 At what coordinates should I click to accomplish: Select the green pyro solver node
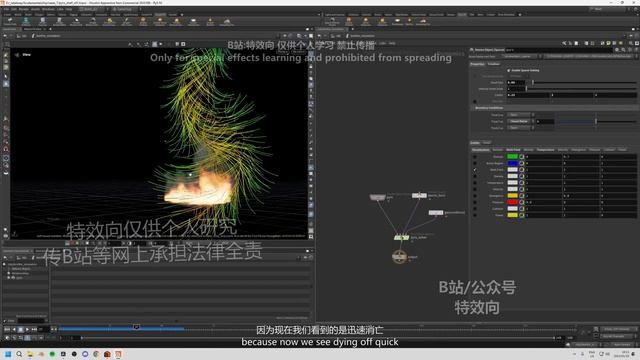point(401,237)
